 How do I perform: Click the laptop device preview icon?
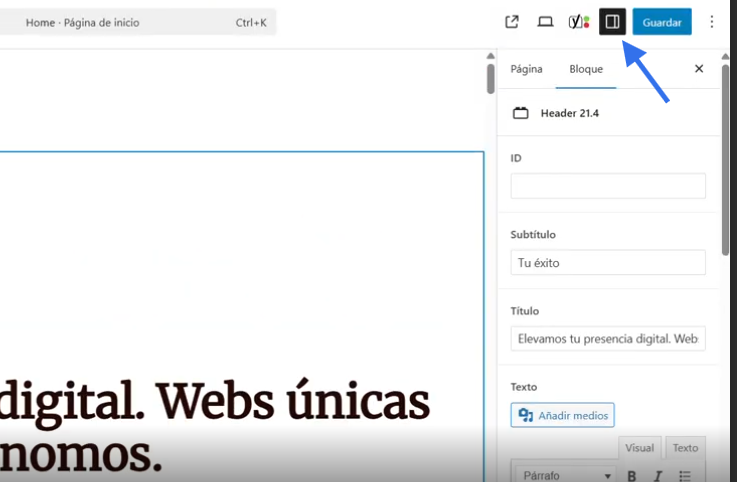click(545, 22)
